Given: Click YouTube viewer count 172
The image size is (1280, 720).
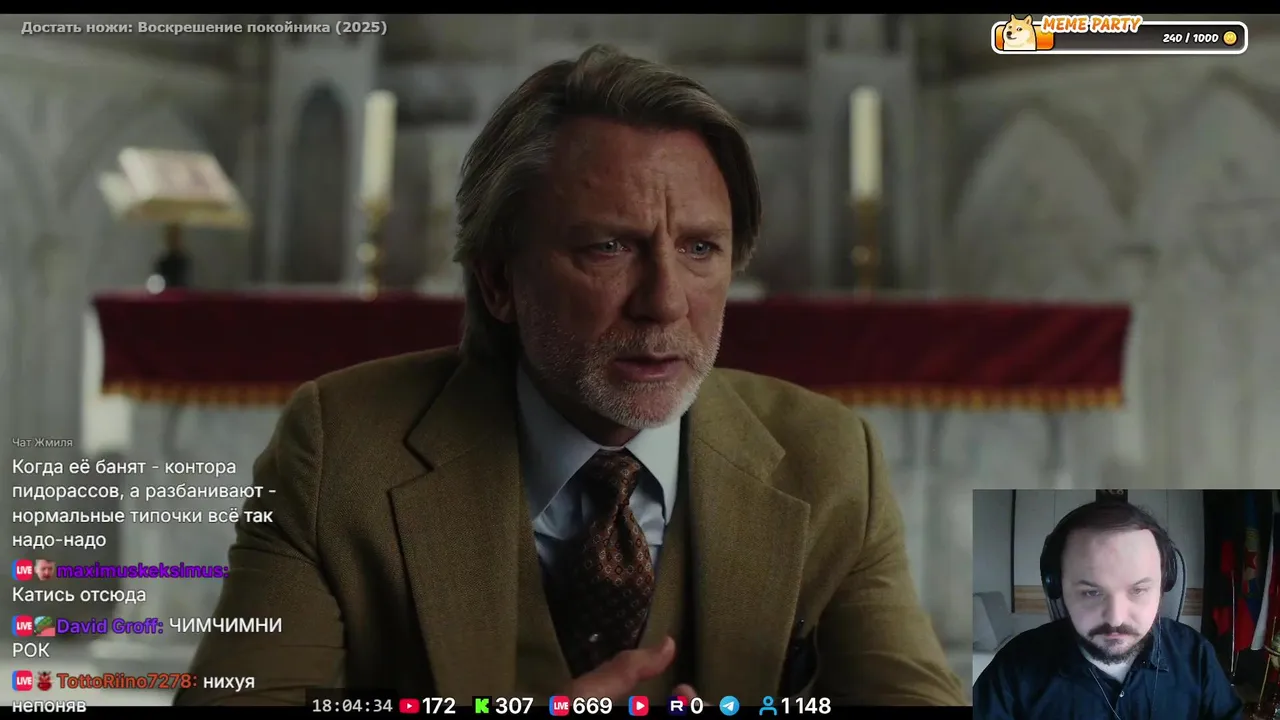Looking at the screenshot, I should coord(439,706).
